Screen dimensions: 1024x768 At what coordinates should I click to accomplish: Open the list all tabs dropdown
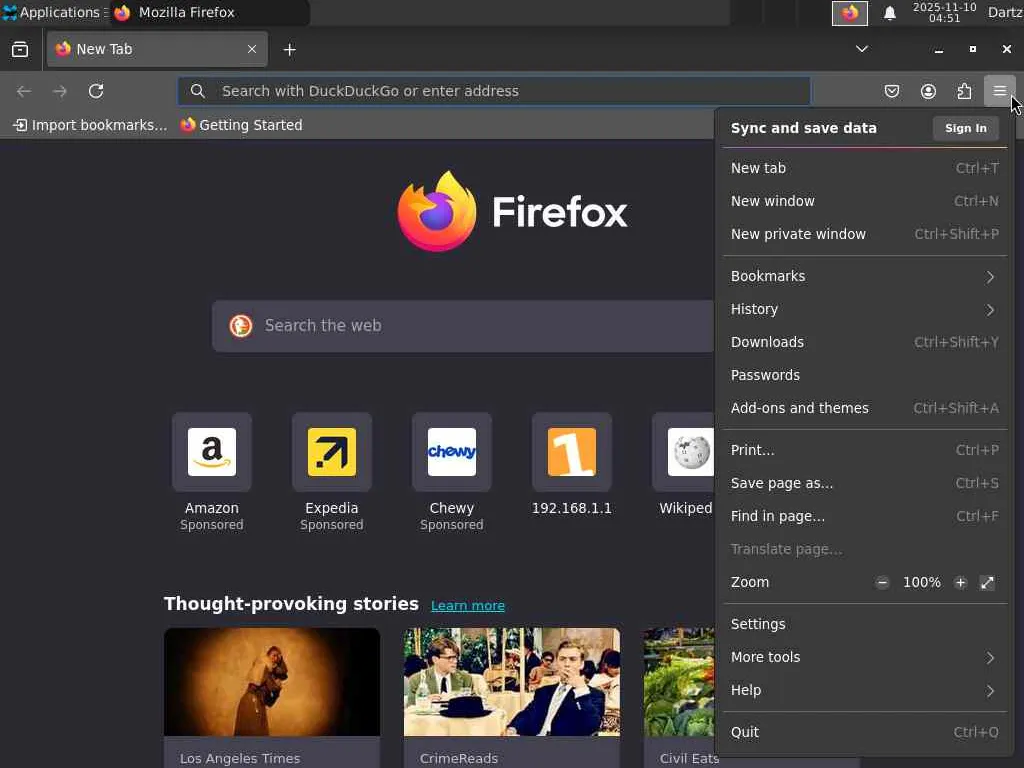point(861,49)
